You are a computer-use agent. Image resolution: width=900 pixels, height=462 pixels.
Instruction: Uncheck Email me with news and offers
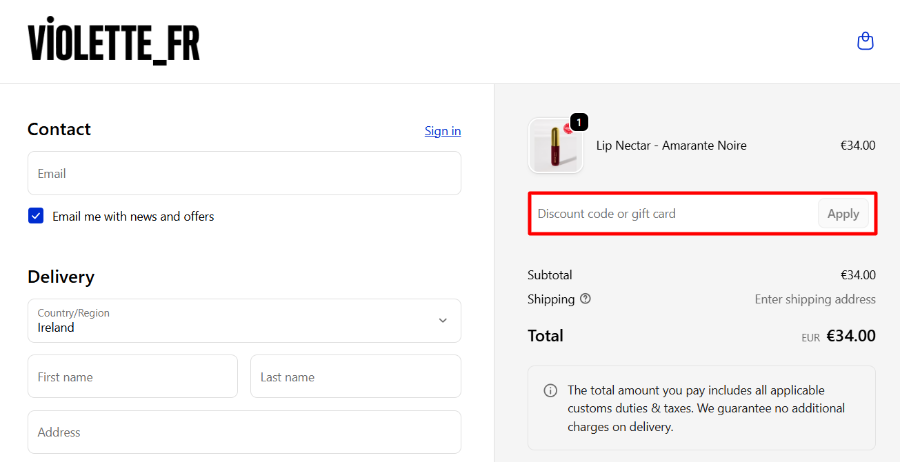click(36, 216)
